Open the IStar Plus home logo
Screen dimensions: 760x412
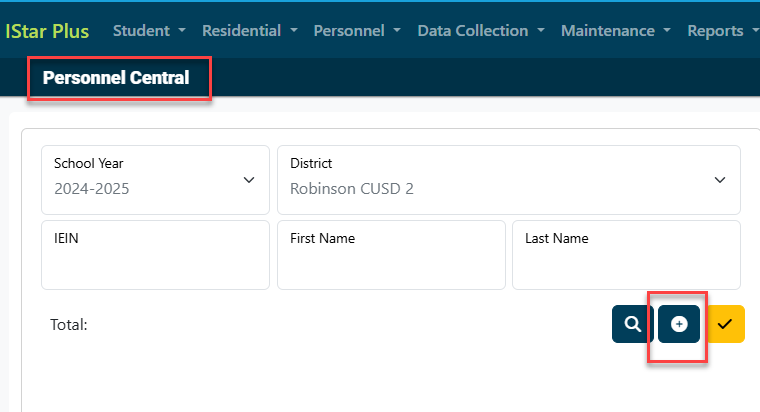pyautogui.click(x=47, y=31)
